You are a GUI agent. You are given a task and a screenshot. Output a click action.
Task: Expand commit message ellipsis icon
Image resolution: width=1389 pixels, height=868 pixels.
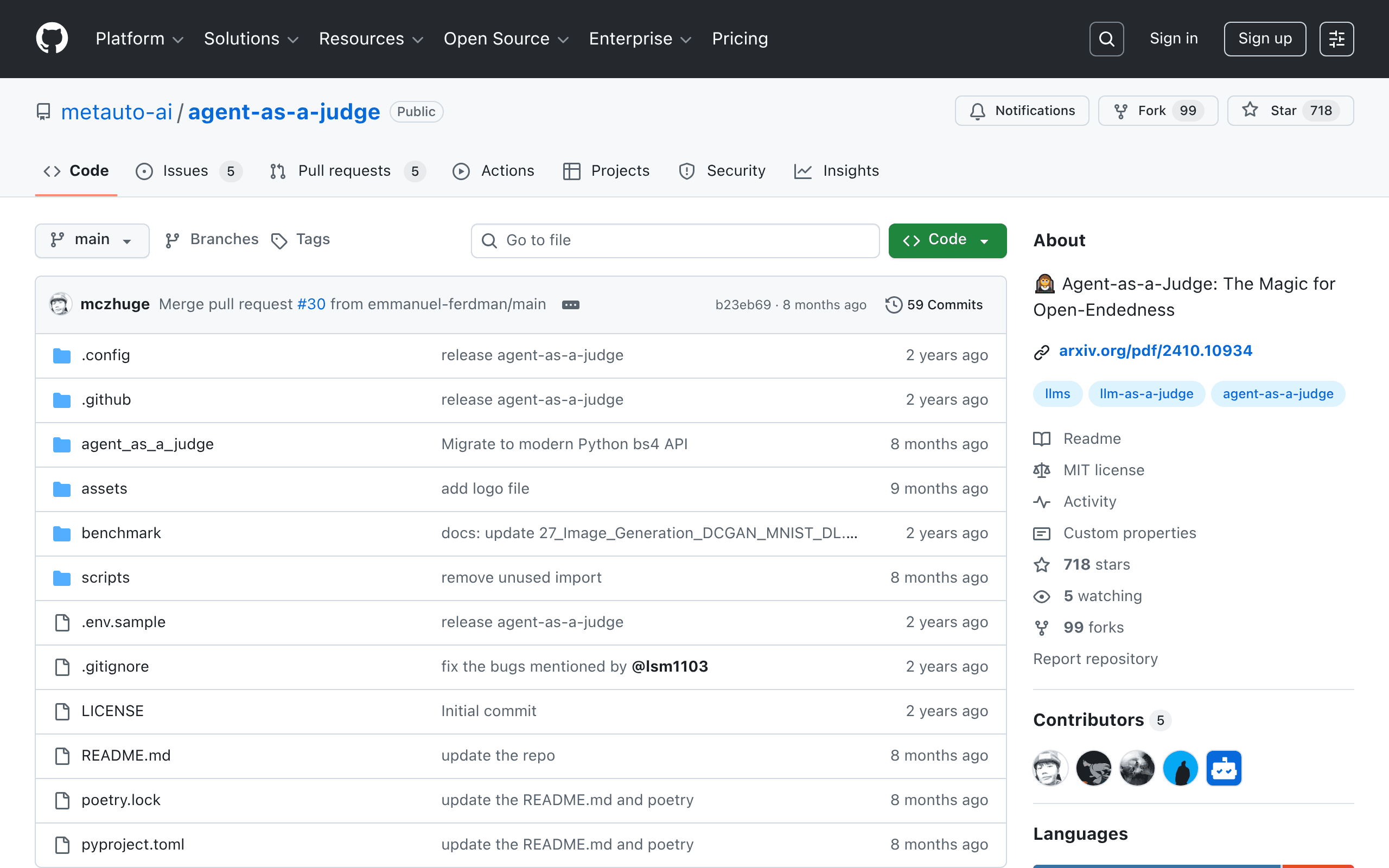click(x=570, y=305)
